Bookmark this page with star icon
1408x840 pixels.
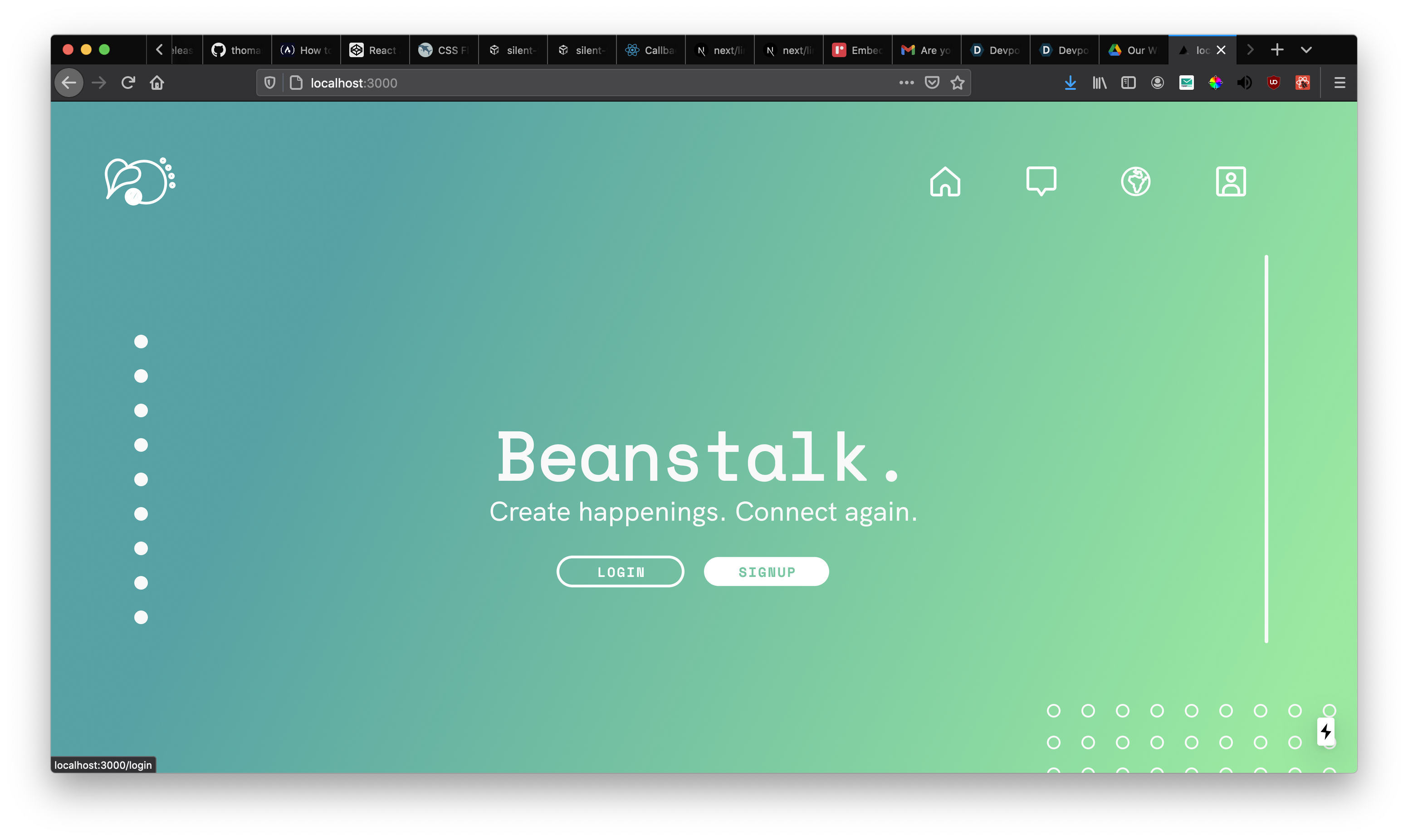[957, 83]
